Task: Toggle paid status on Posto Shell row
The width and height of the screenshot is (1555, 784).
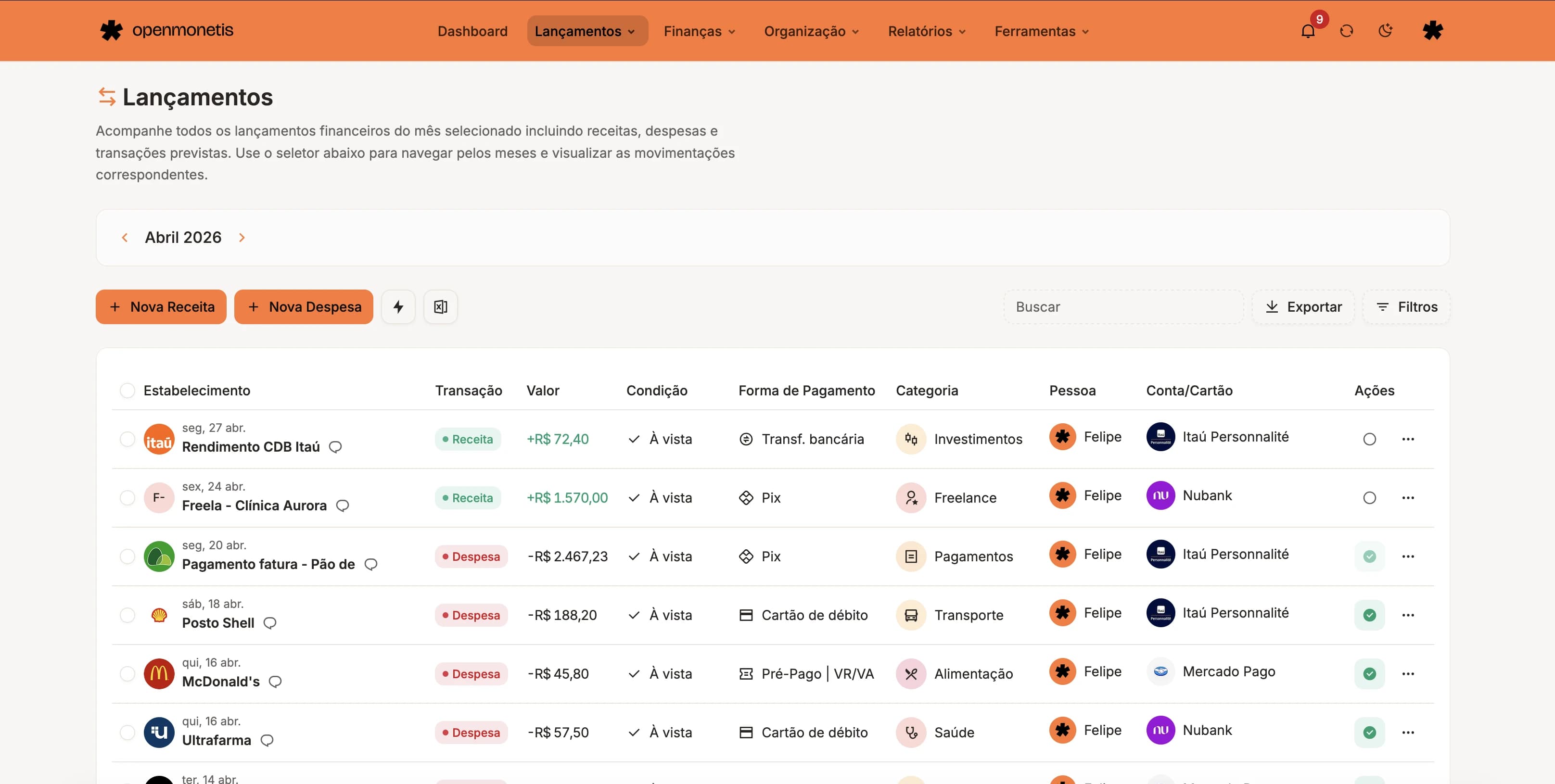Action: point(1369,615)
